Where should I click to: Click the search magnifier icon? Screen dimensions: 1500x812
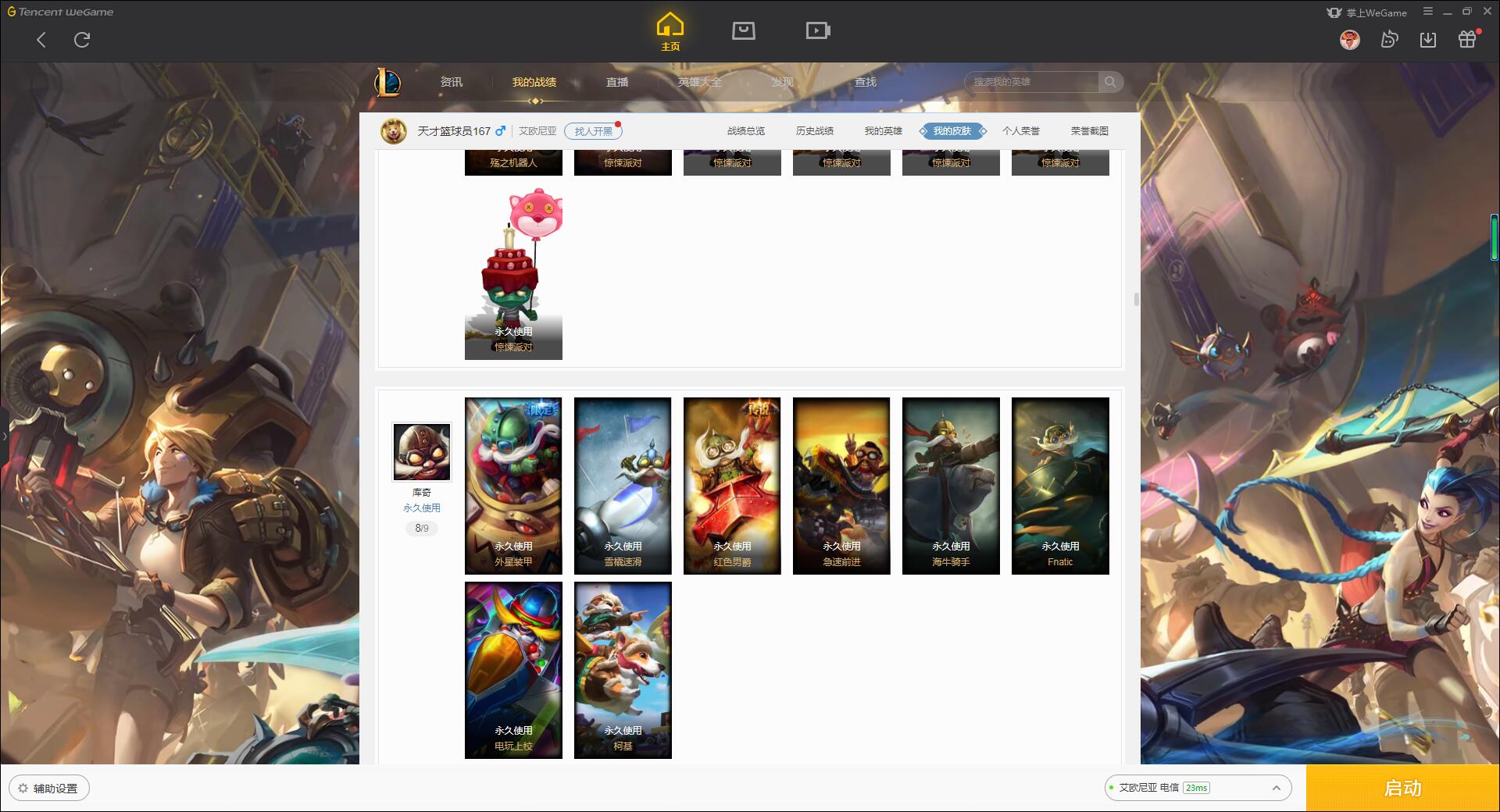point(1109,82)
